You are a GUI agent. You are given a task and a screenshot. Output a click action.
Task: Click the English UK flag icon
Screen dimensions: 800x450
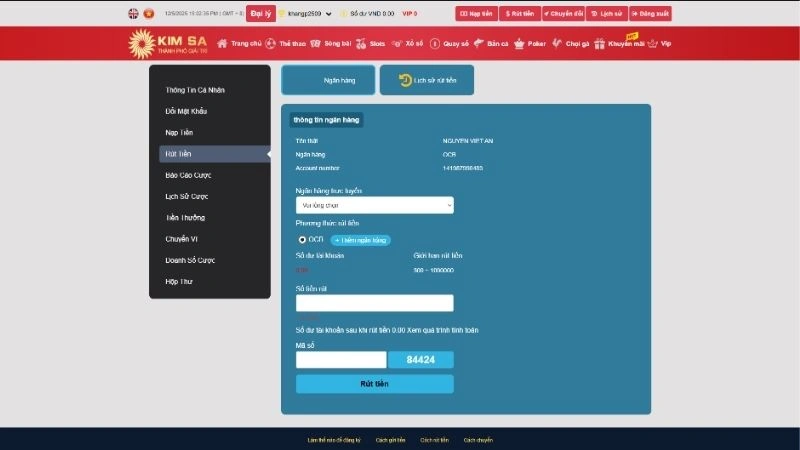pos(134,14)
